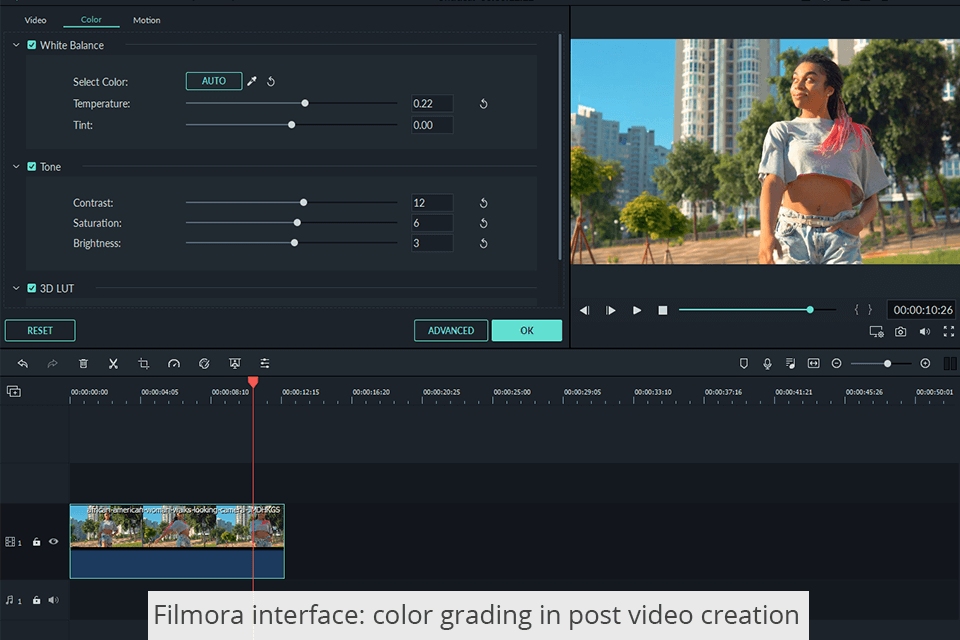The height and width of the screenshot is (640, 960).
Task: Open the Color tuning tool
Action: [x=204, y=364]
